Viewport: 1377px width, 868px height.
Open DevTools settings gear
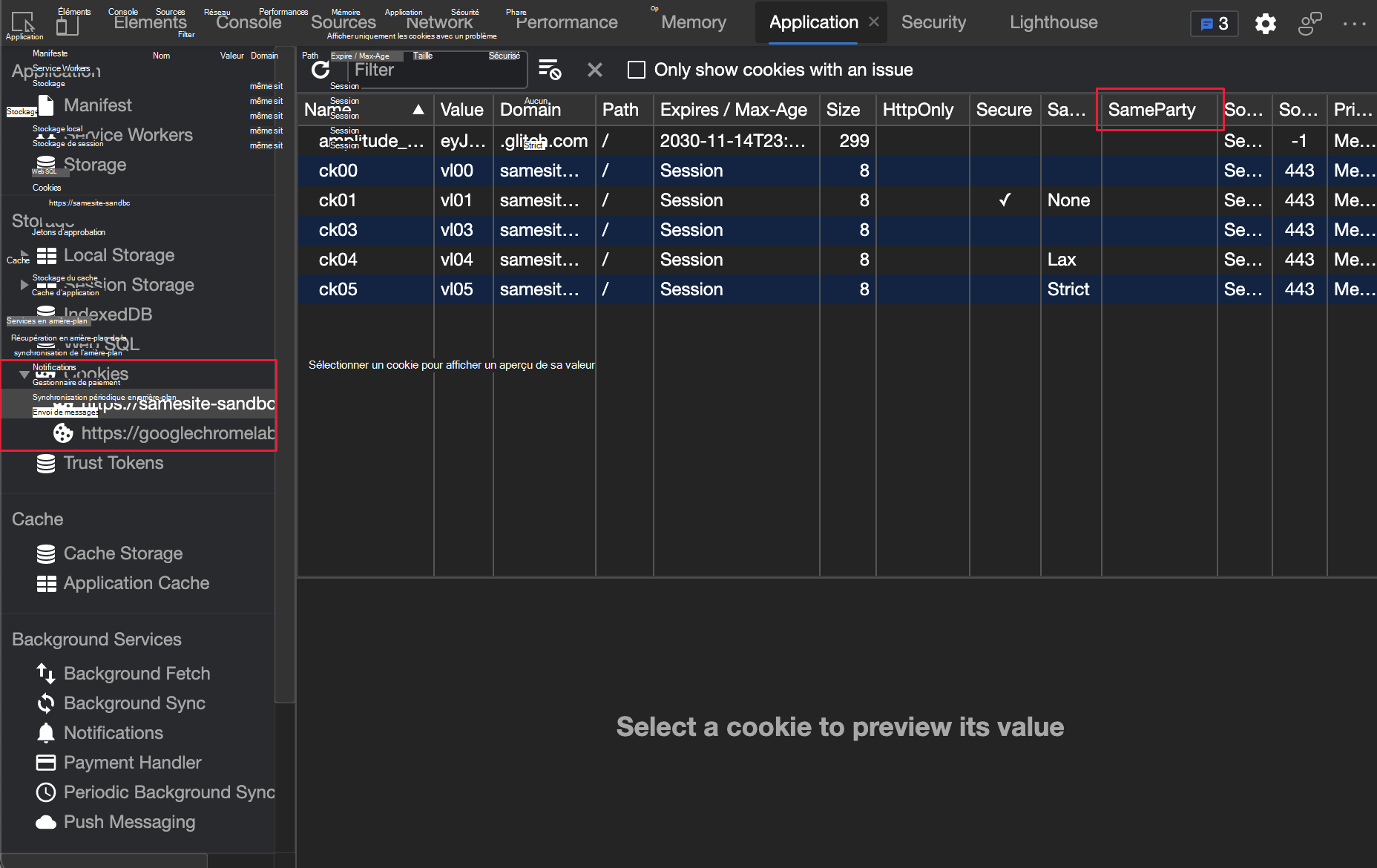1266,24
